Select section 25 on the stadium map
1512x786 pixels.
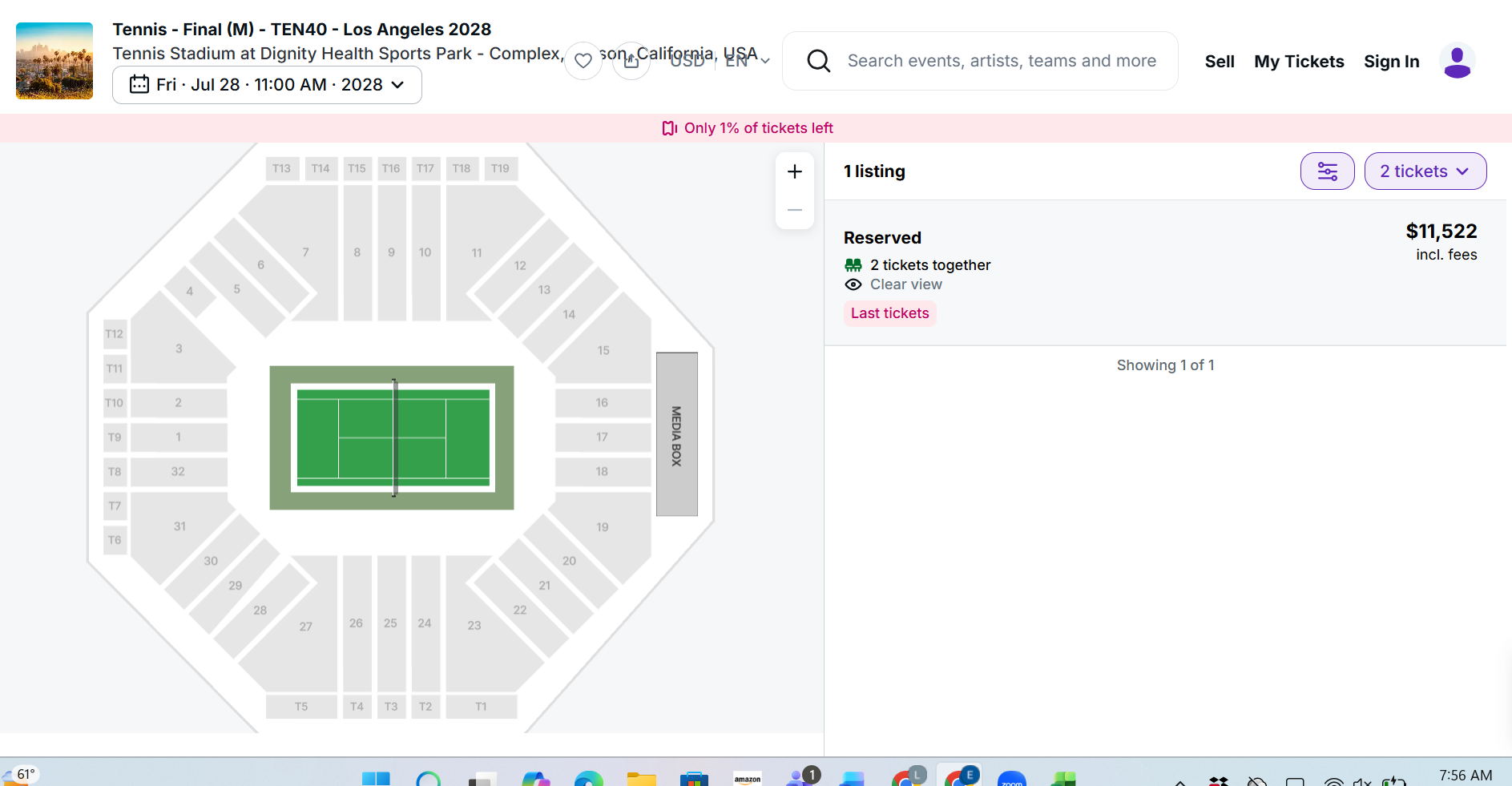(x=391, y=623)
